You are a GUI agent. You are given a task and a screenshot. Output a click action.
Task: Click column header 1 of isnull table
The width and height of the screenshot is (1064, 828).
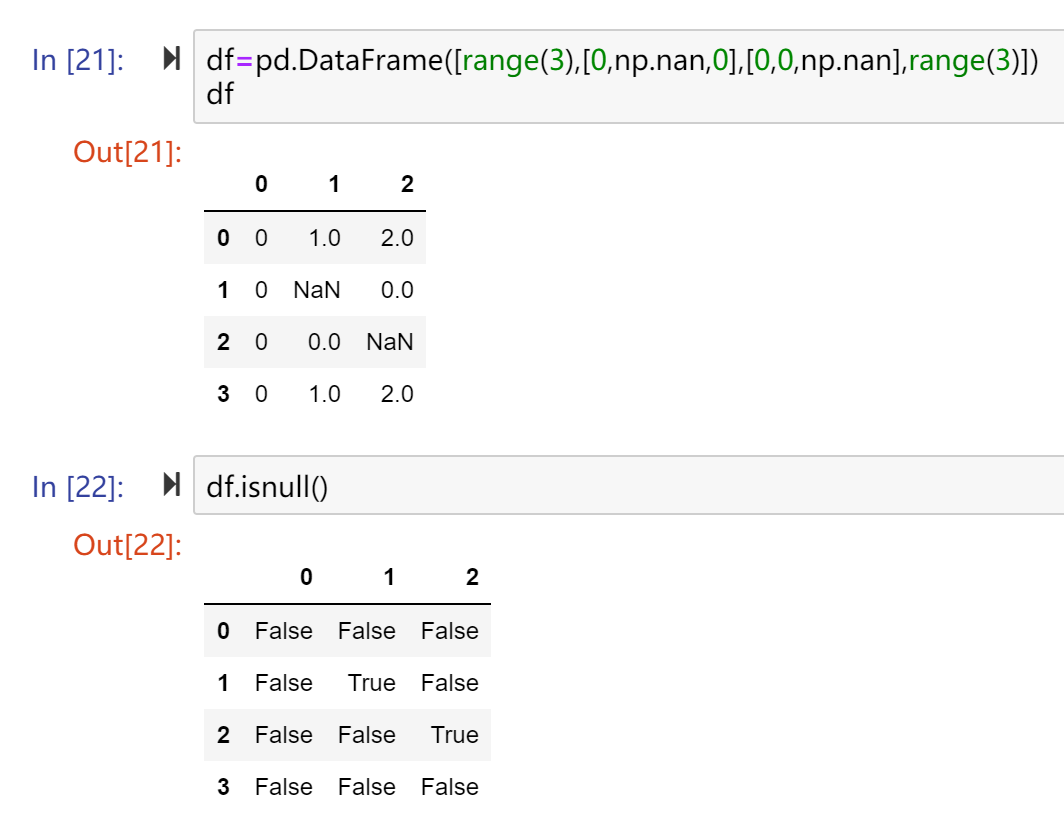coord(389,577)
